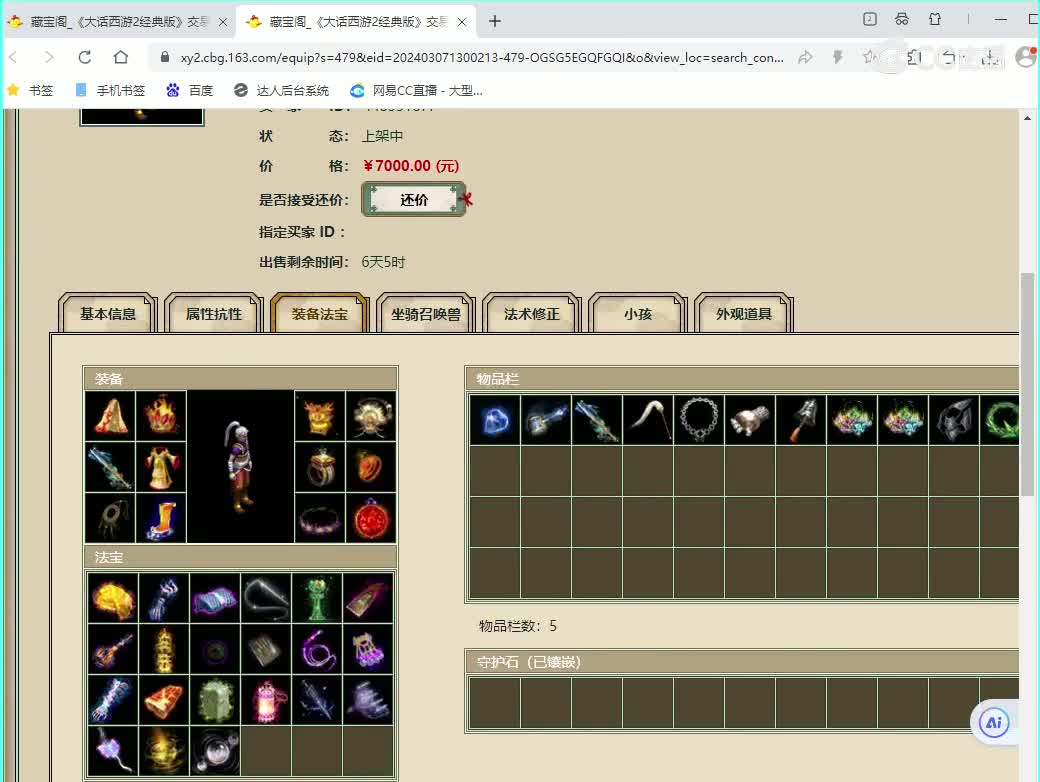The image size is (1040, 782).
Task: Show the 外观道具 tab
Action: click(x=744, y=313)
